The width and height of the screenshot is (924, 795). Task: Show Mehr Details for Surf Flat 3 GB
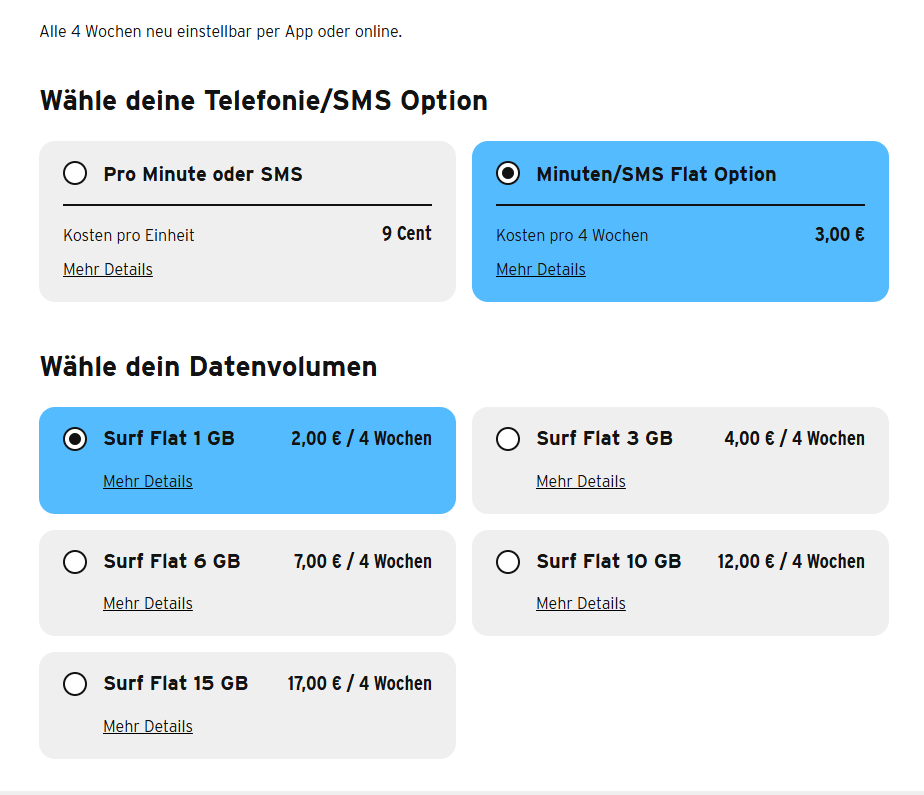[x=581, y=482]
